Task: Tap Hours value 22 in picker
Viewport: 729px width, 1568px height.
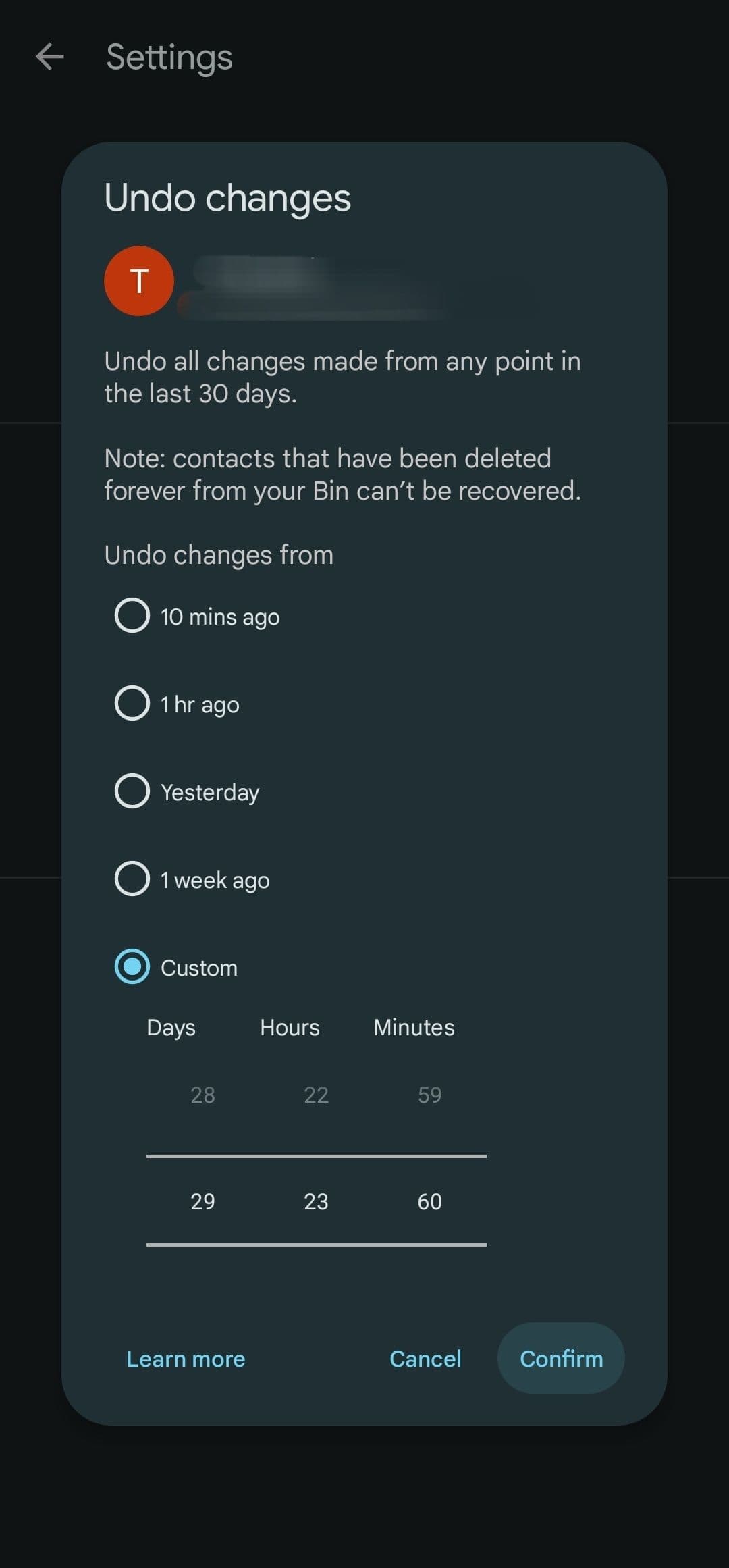Action: pos(316,1095)
